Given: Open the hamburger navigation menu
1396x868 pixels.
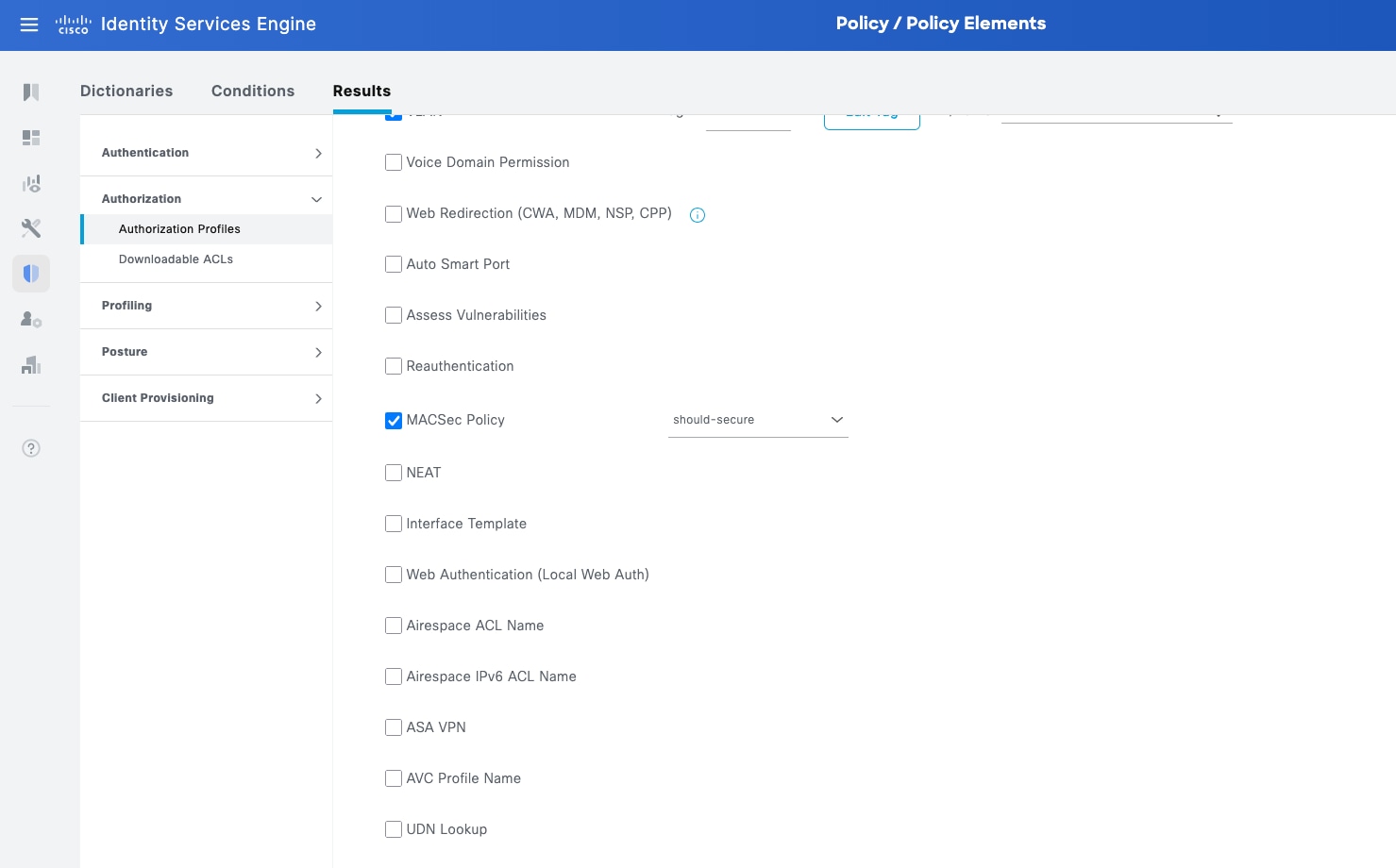Looking at the screenshot, I should tap(29, 25).
